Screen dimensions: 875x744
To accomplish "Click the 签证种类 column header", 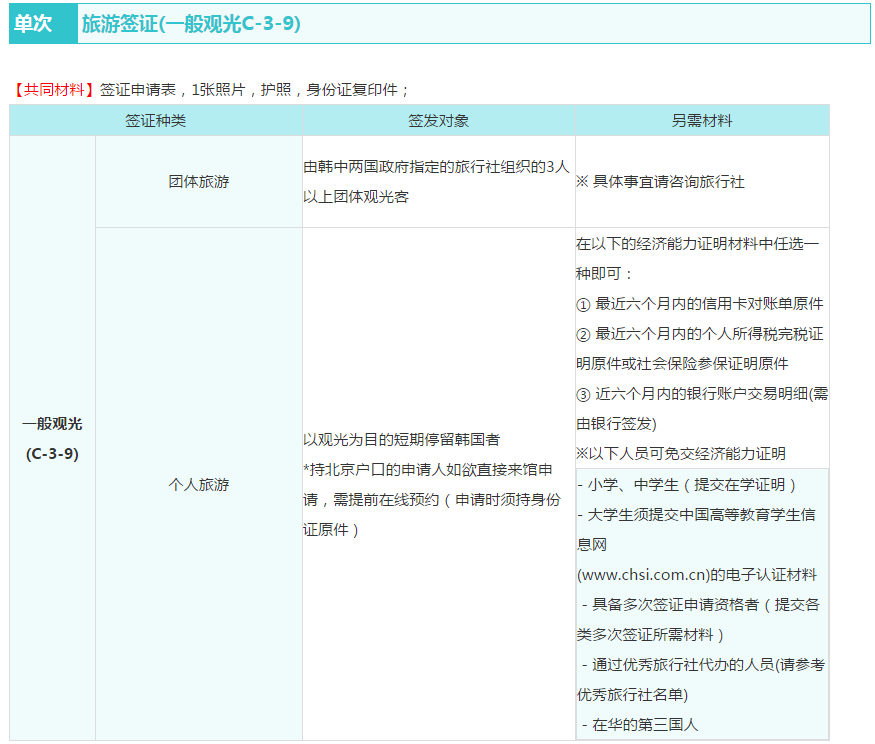I will (x=155, y=121).
